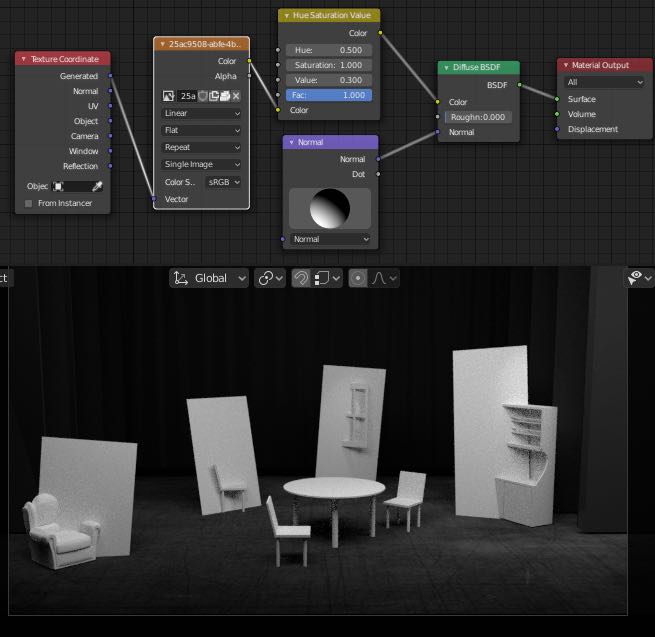Click the Normal node sphere preview
655x637 pixels.
tap(329, 207)
